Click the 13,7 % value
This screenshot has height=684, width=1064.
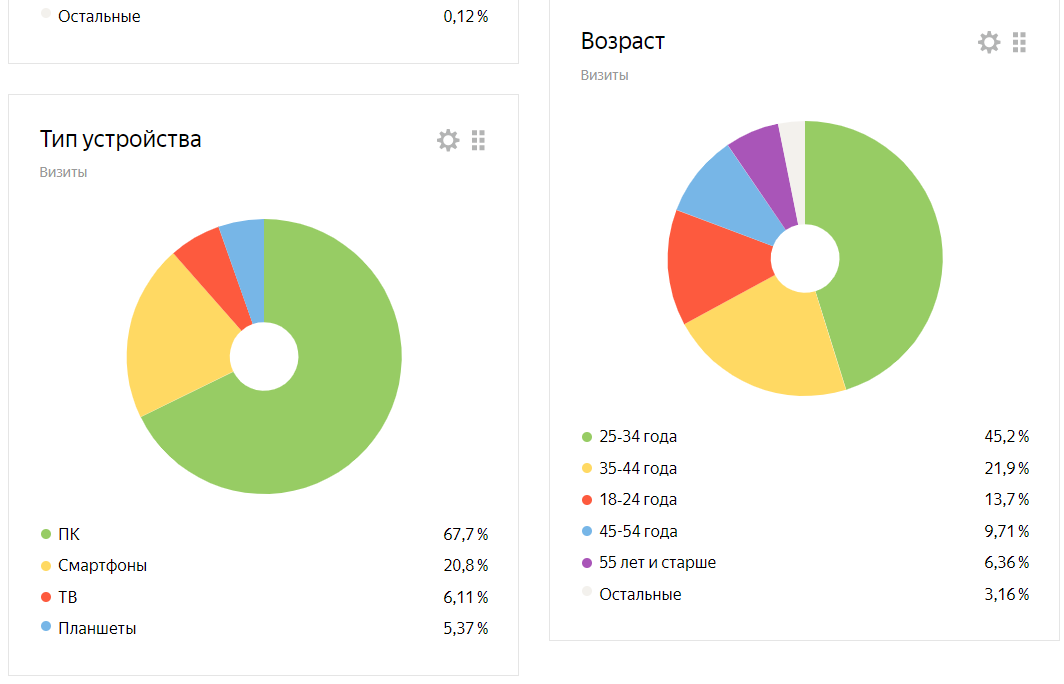point(1006,499)
